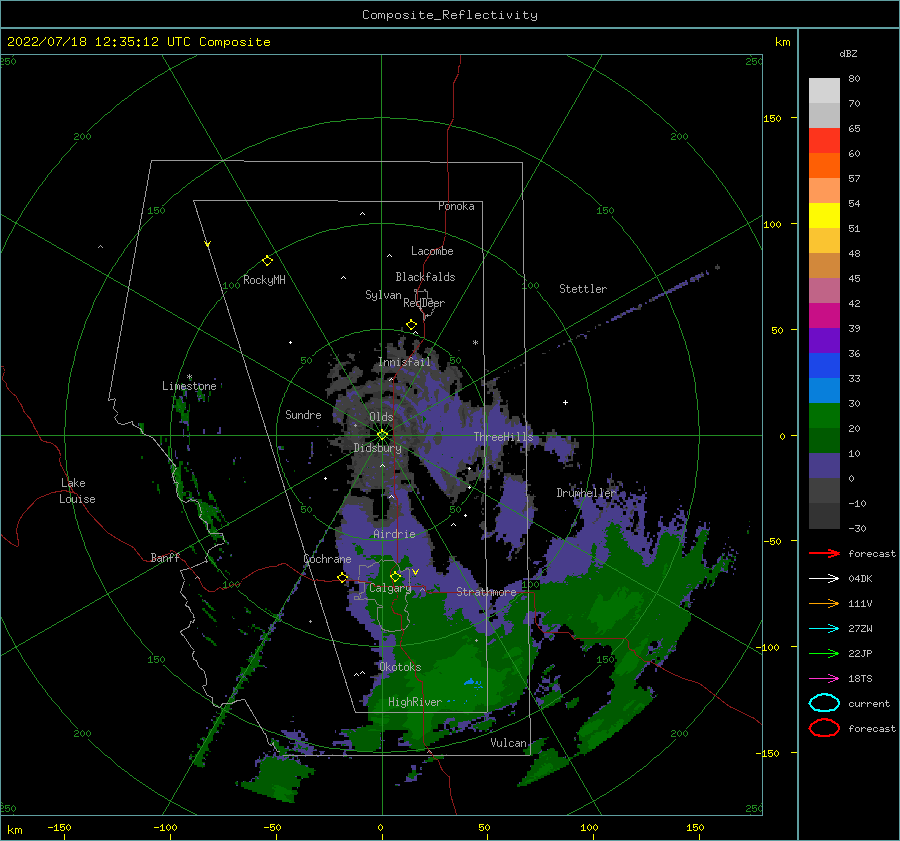Select the 20 dBZ green color swatch

tap(824, 440)
